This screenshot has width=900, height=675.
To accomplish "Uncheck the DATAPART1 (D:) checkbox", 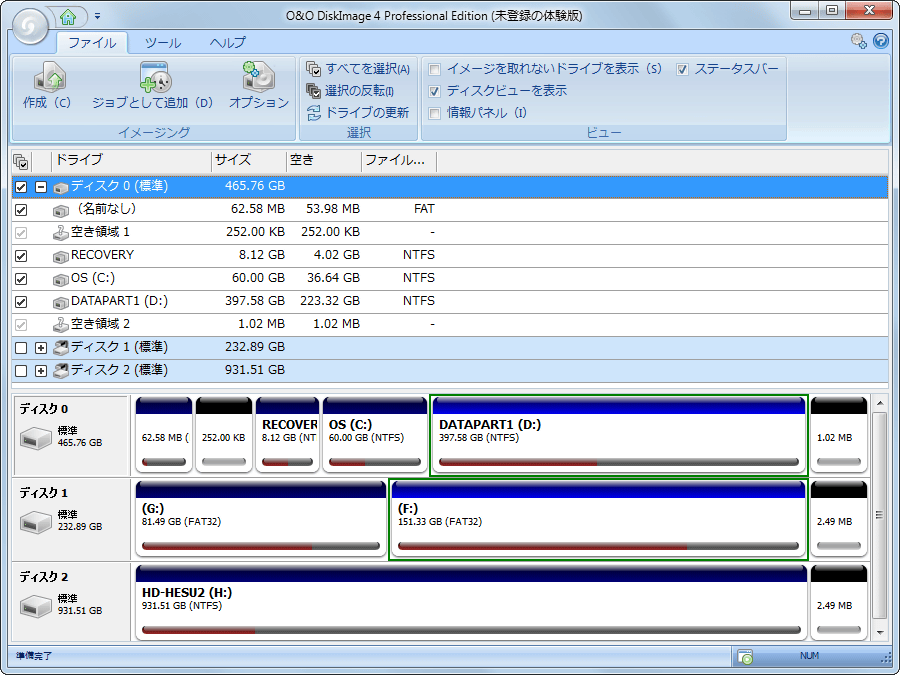I will [21, 301].
